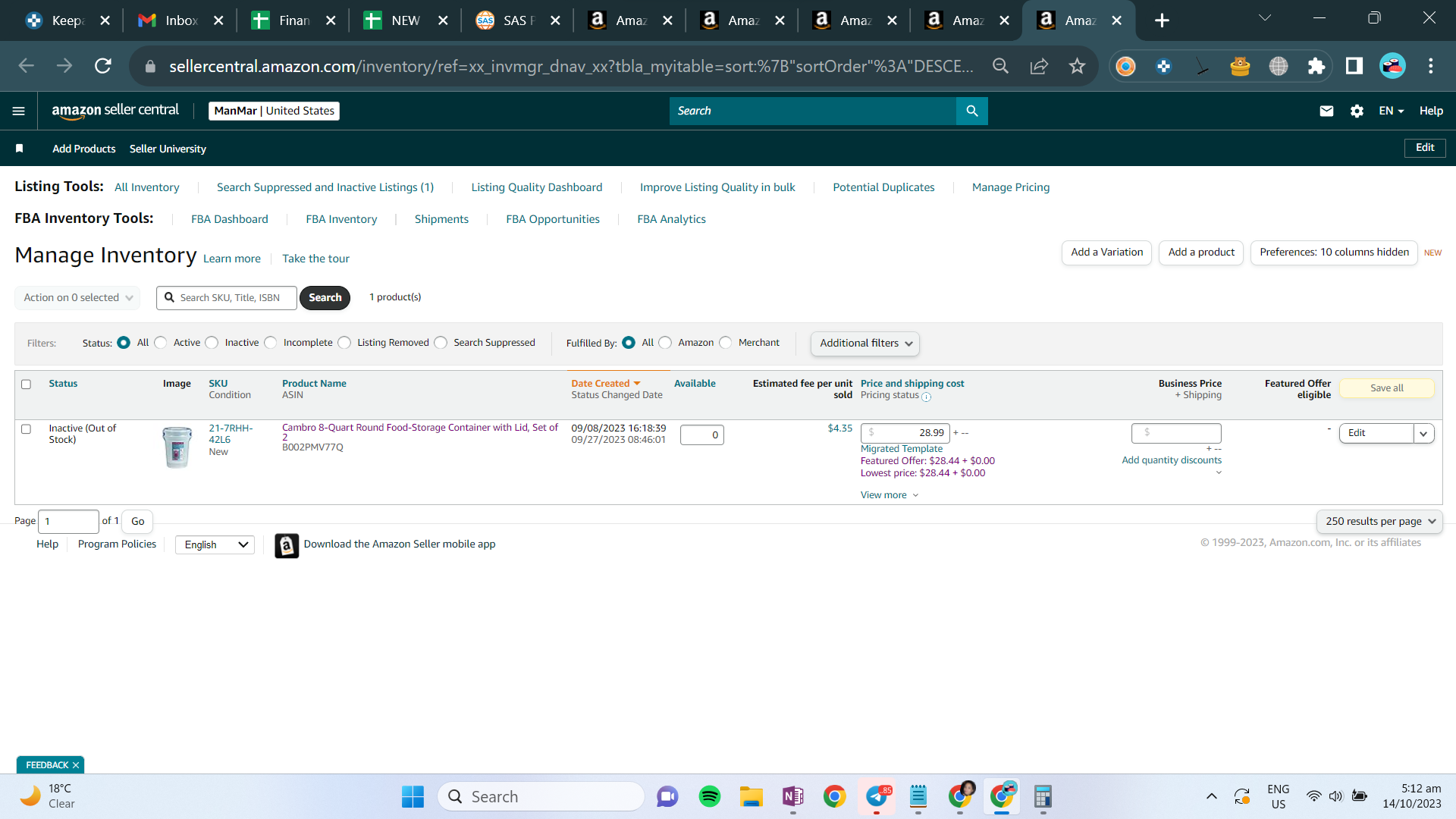
Task: Open the Edit dropdown arrow in product row
Action: coord(1424,434)
